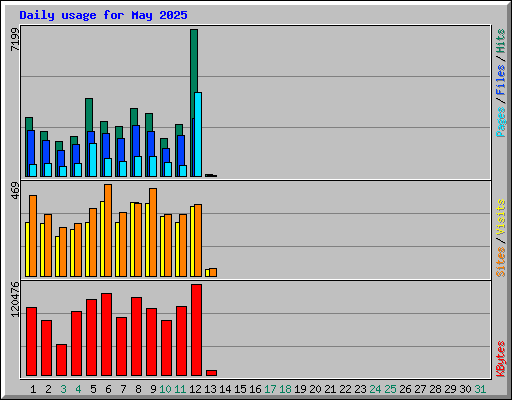Click the green x-axis day label 4
The height and width of the screenshot is (400, 512).
[x=78, y=389]
